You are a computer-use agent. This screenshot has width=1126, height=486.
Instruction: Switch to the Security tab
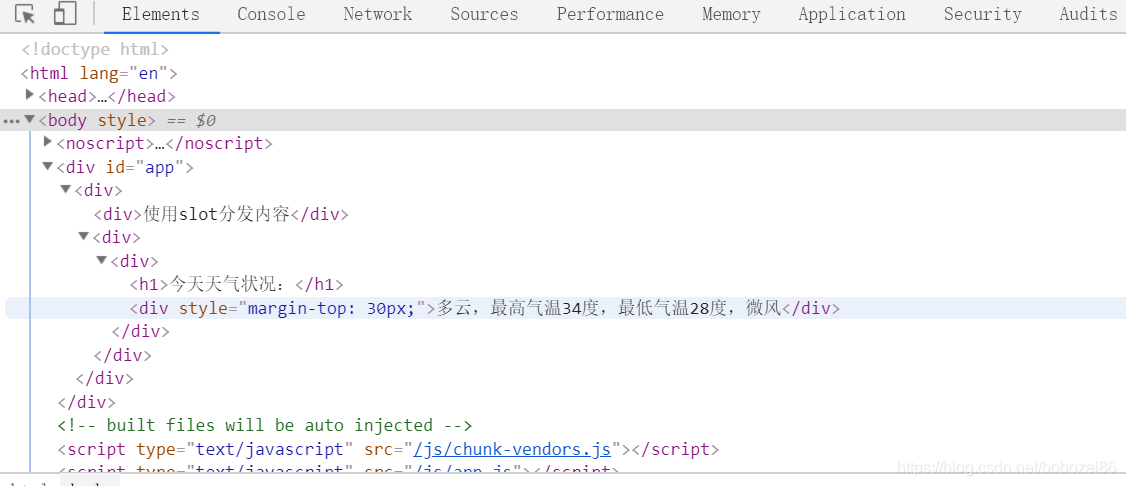tap(982, 14)
